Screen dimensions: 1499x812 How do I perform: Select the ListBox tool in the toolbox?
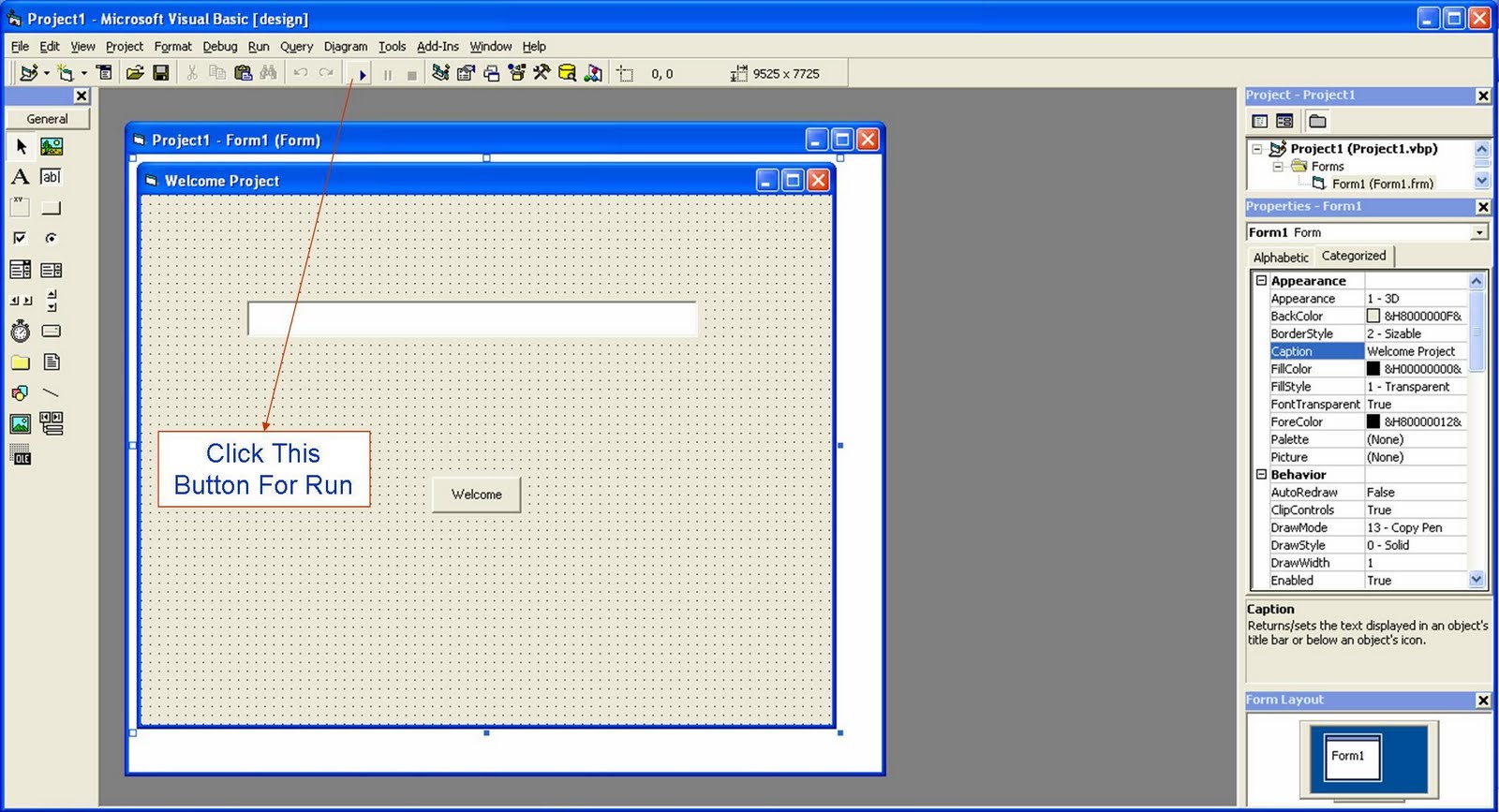52,270
